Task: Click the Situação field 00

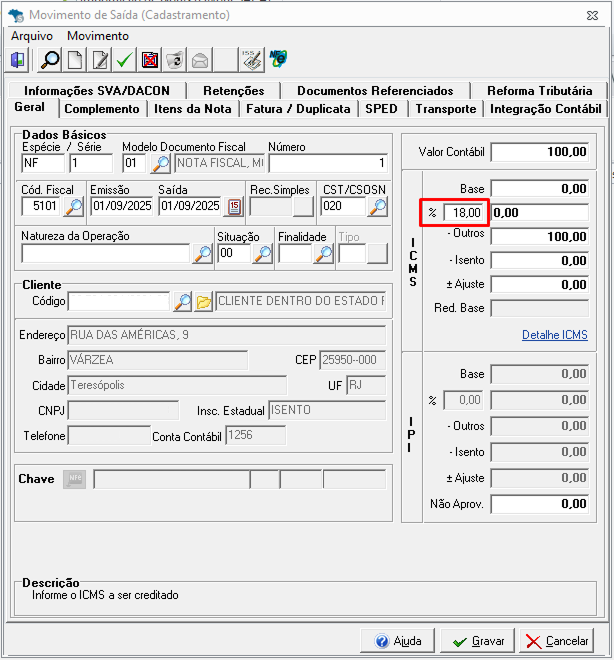Action: [234, 254]
